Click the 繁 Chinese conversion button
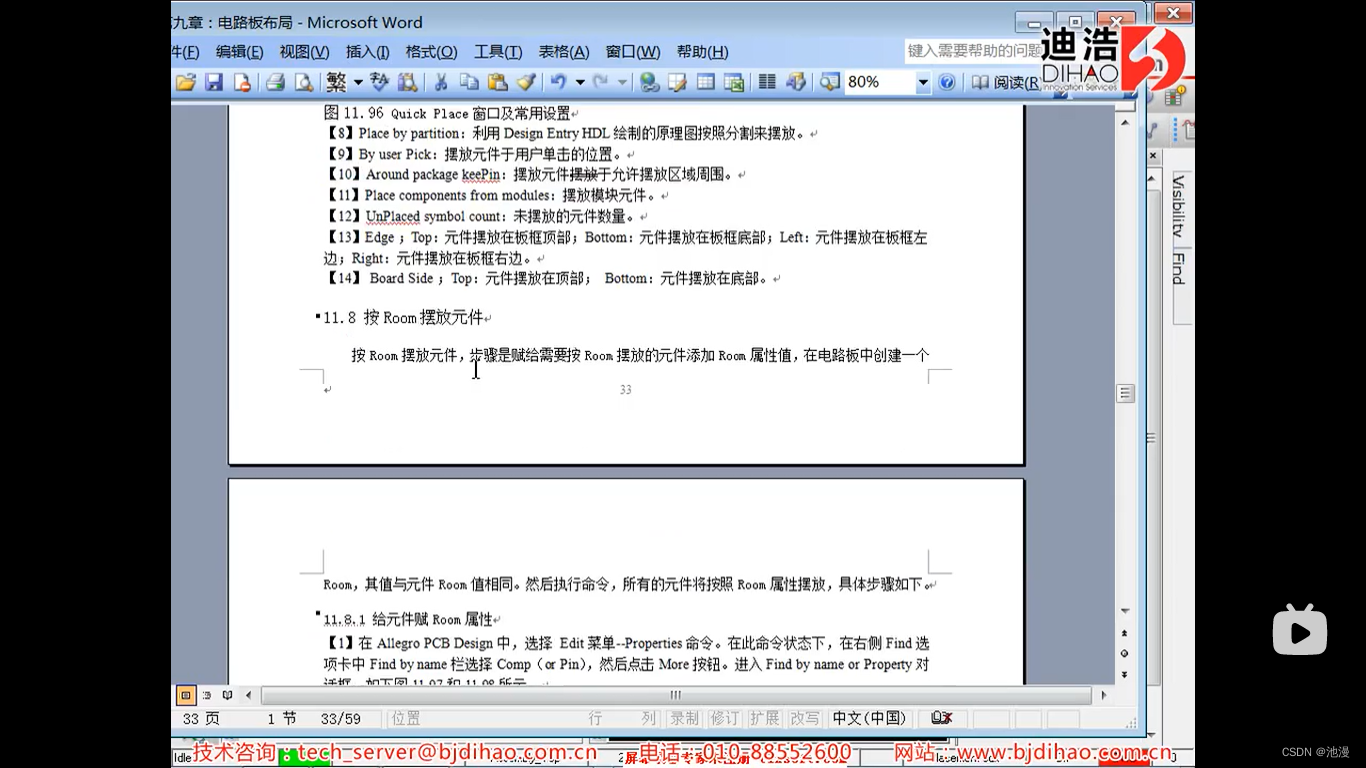The height and width of the screenshot is (768, 1366). (x=336, y=82)
